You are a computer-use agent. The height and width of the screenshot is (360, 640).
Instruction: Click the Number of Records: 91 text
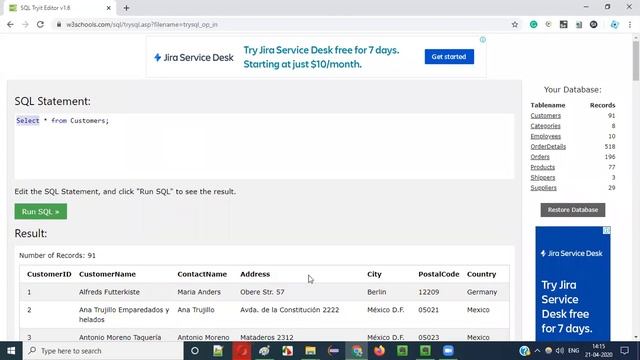(x=57, y=256)
